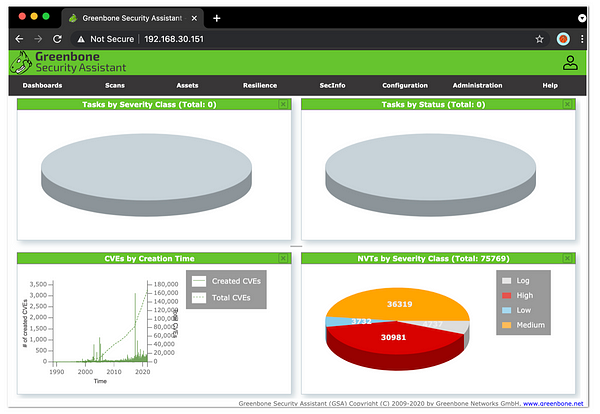Open the Assets menu
This screenshot has width=600, height=414.
pos(187,85)
